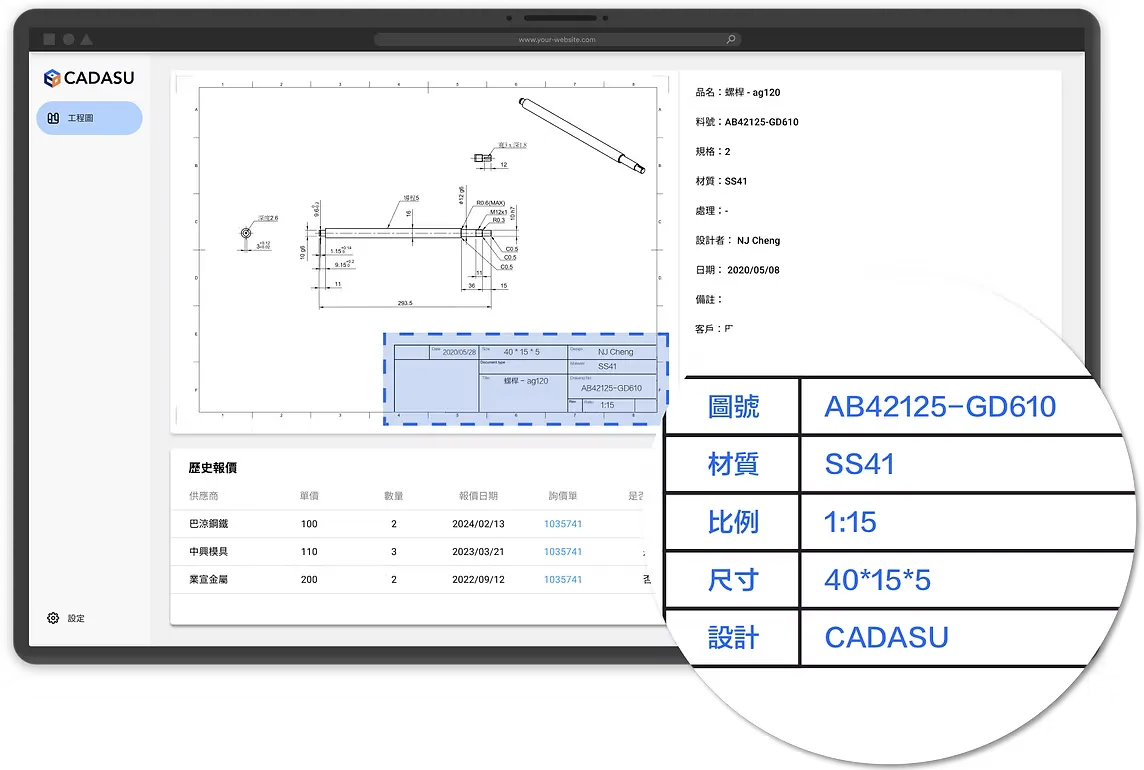Click quote date 2023/03/21
The height and width of the screenshot is (770, 1144).
pyautogui.click(x=478, y=552)
